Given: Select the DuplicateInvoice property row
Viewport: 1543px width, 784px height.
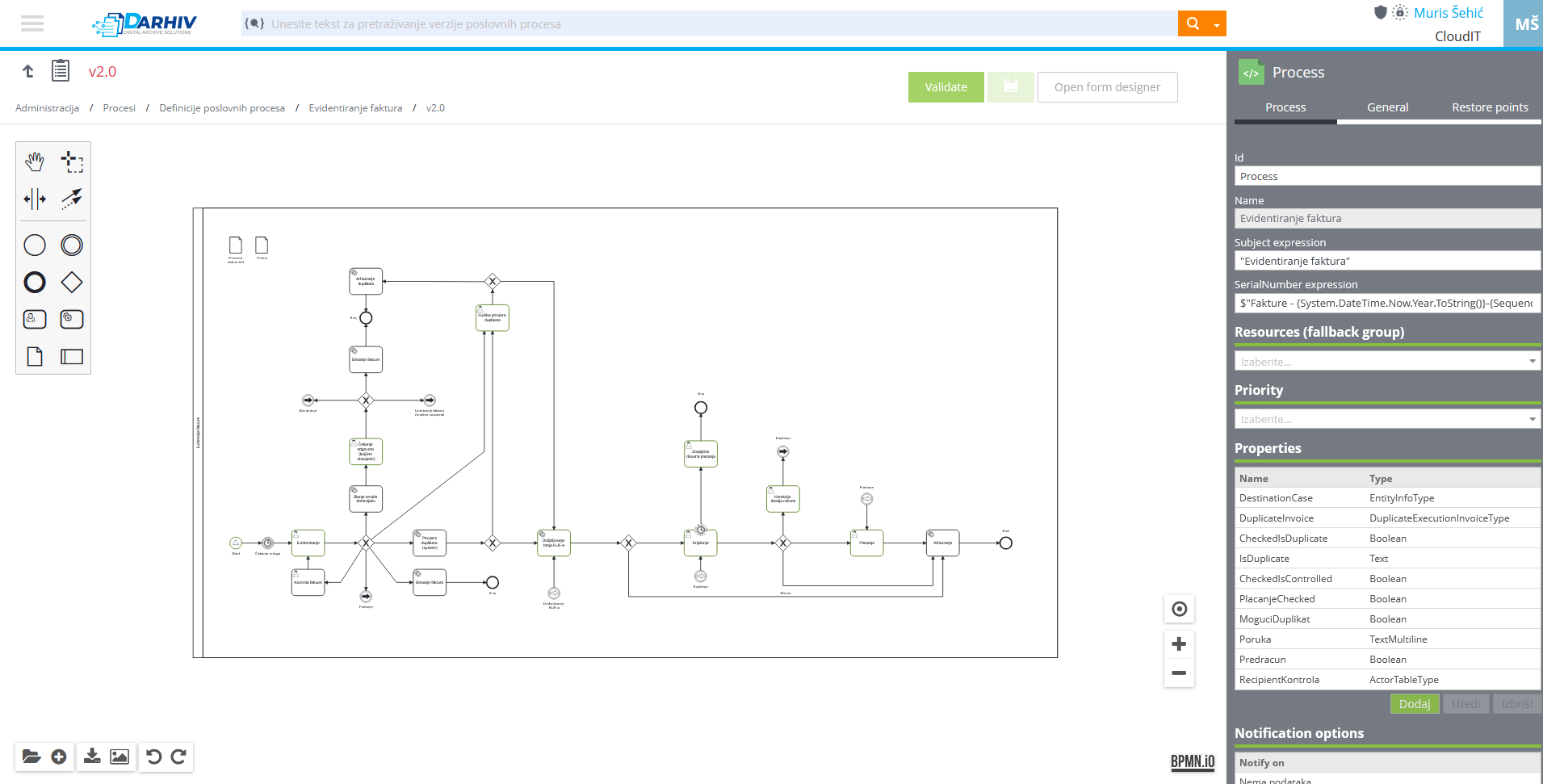Looking at the screenshot, I should pos(1387,518).
